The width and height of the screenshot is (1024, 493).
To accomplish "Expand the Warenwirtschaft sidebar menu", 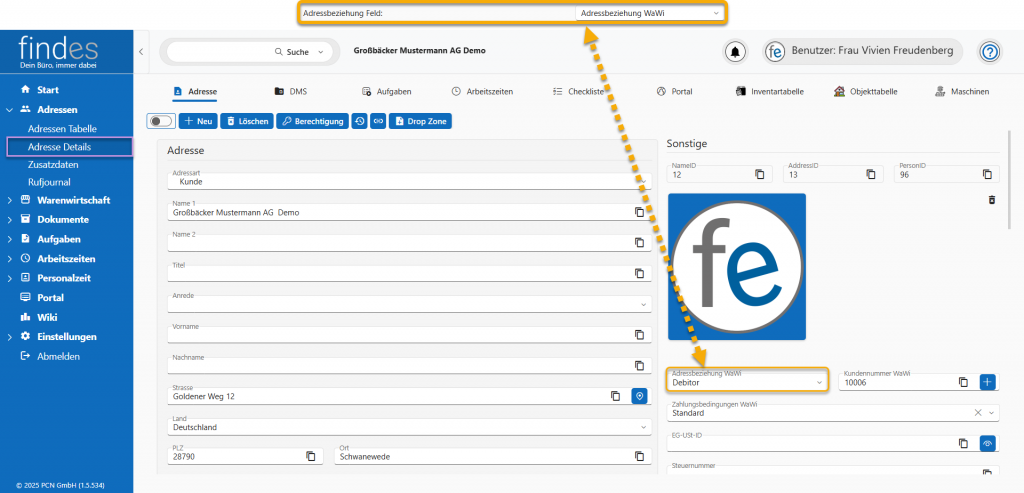I will point(73,200).
